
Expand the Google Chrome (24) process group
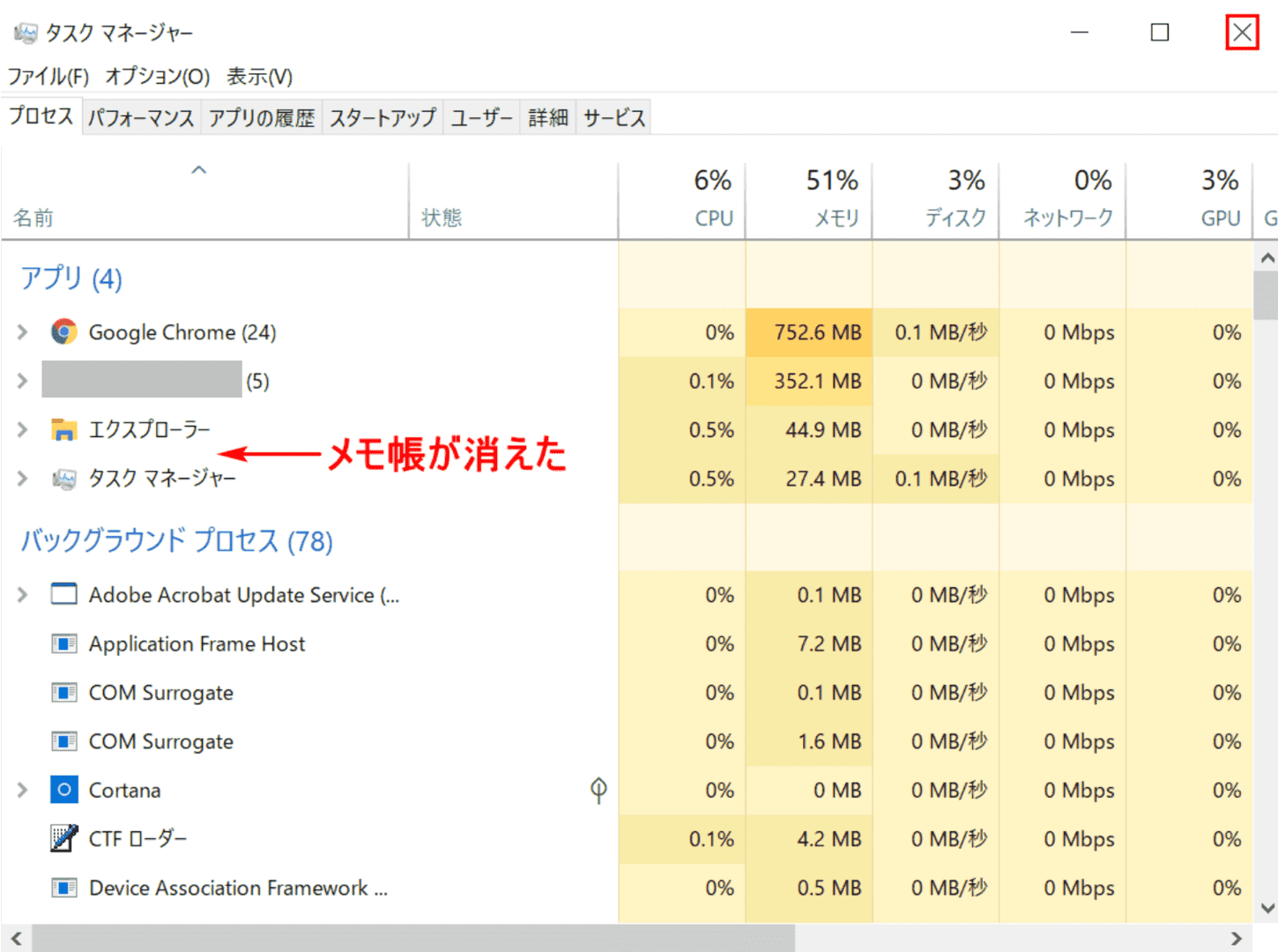22,332
